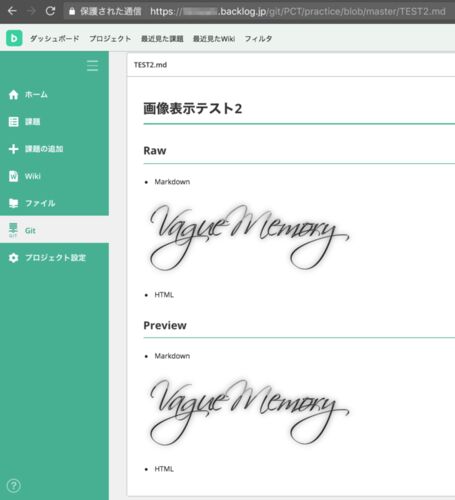
Task: Click the Vague Memory image under Preview
Action: pyautogui.click(x=249, y=411)
